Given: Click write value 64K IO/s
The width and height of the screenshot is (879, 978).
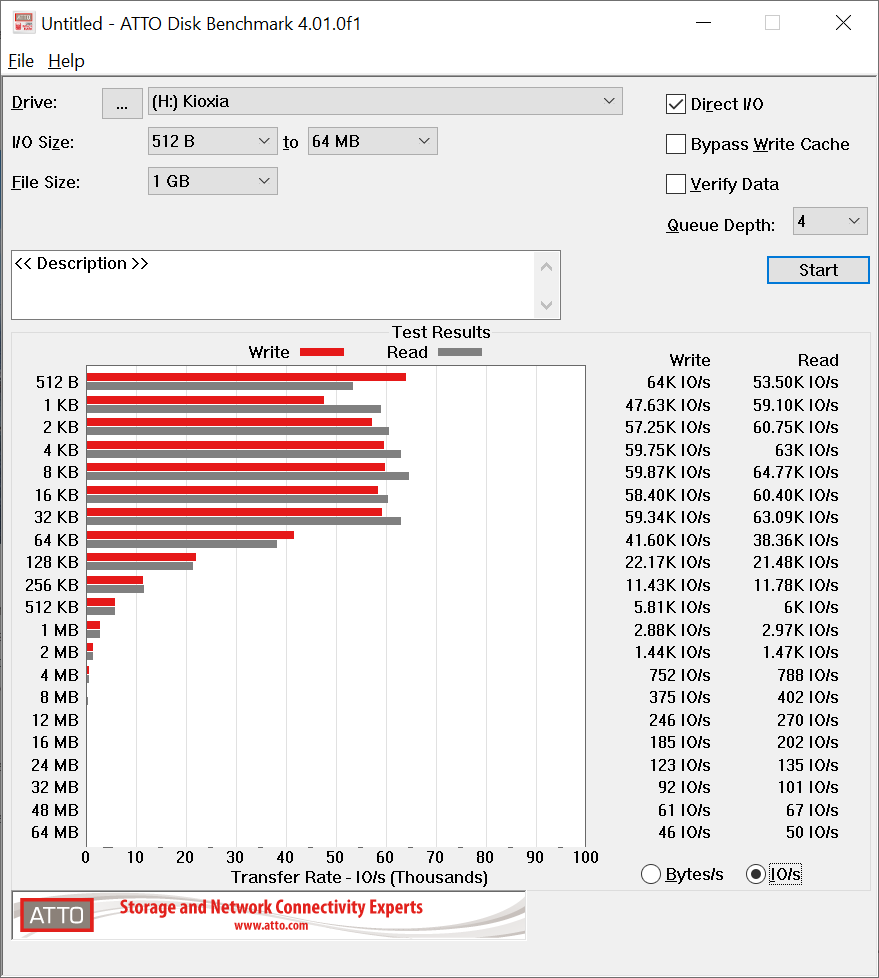Looking at the screenshot, I should tap(678, 382).
